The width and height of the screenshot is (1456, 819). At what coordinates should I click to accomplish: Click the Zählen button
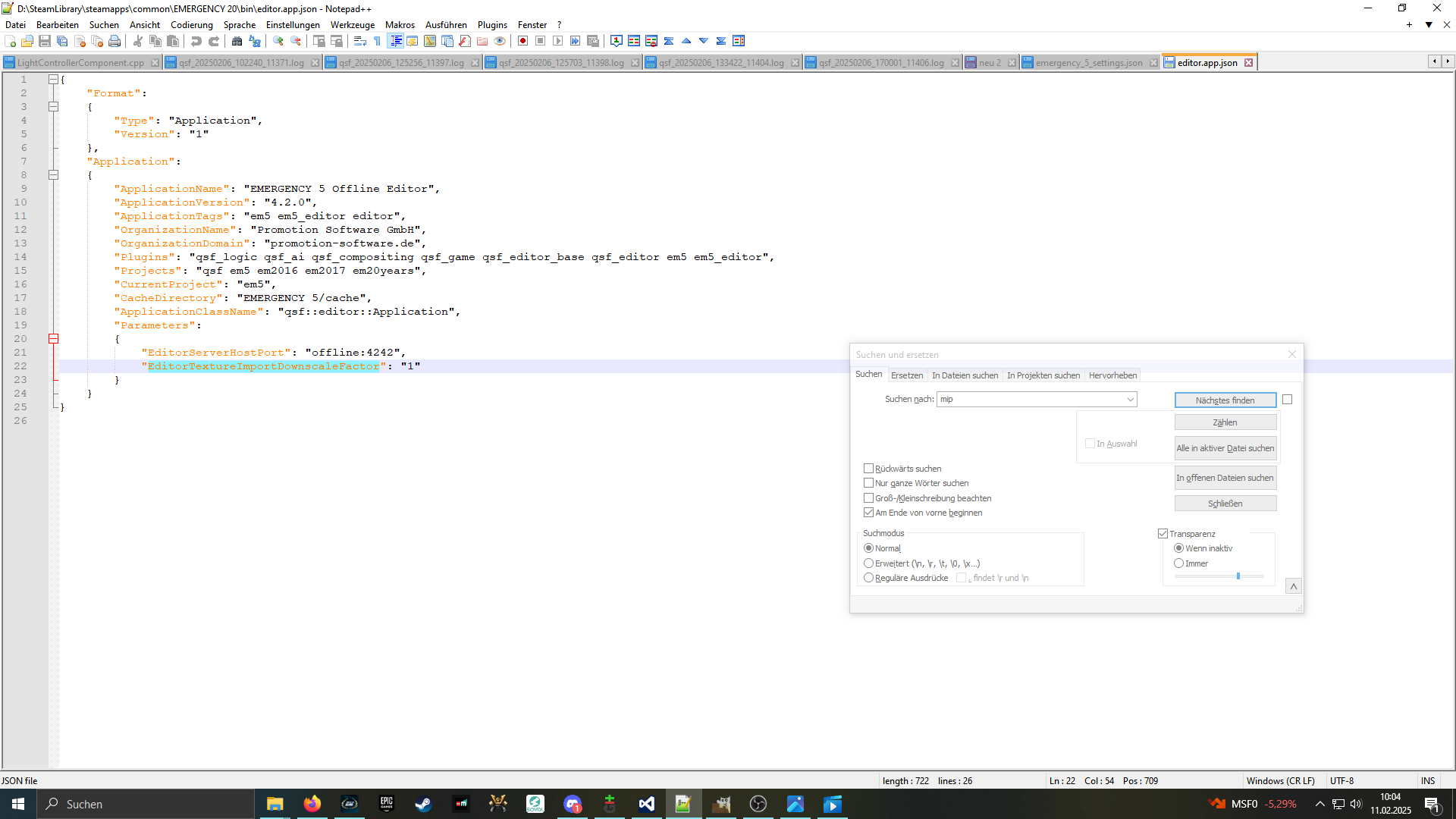[1225, 422]
